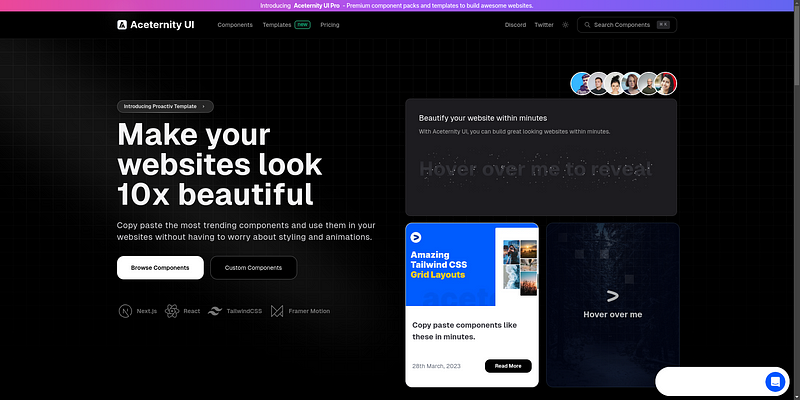Open the Discord link
The height and width of the screenshot is (400, 800).
[515, 24]
